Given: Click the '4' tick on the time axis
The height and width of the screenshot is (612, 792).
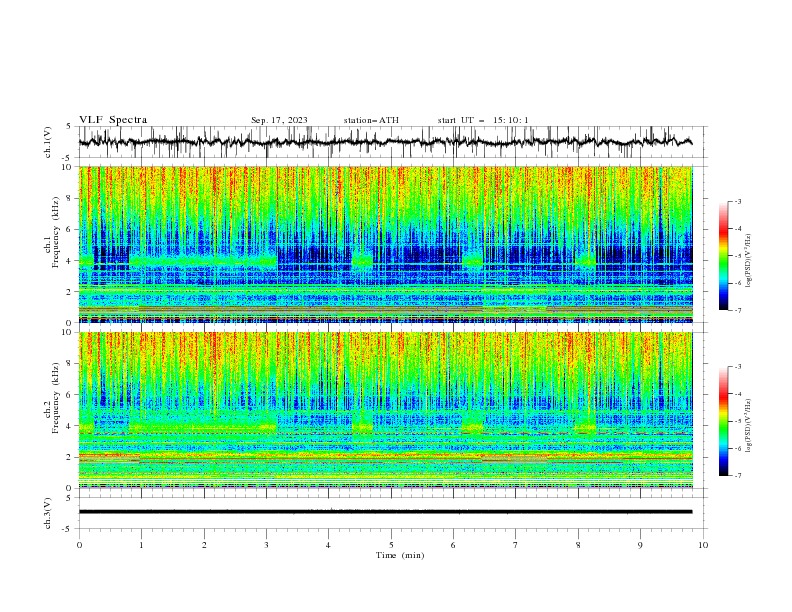Looking at the screenshot, I should click(x=328, y=545).
